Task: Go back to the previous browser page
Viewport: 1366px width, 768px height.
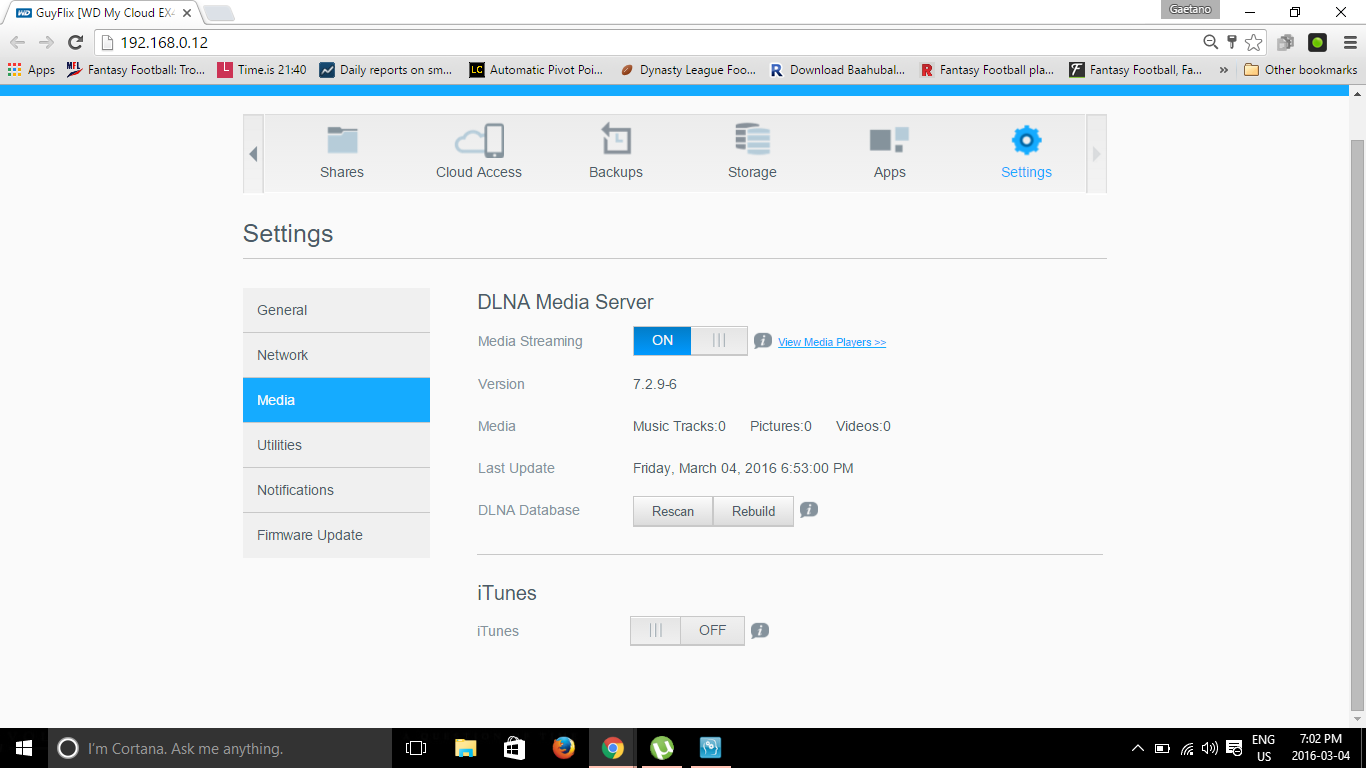Action: coord(18,42)
